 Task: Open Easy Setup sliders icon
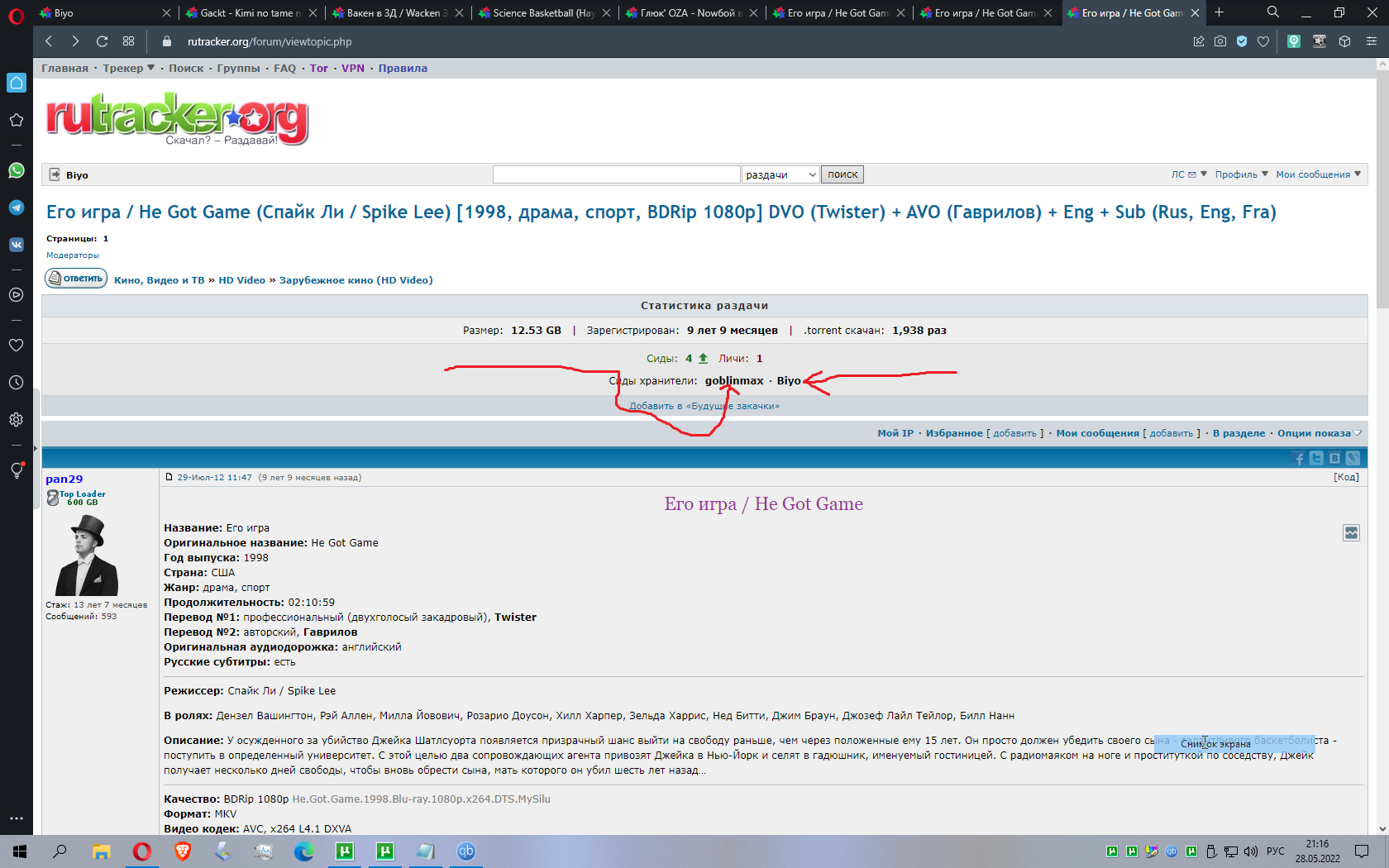[1372, 41]
